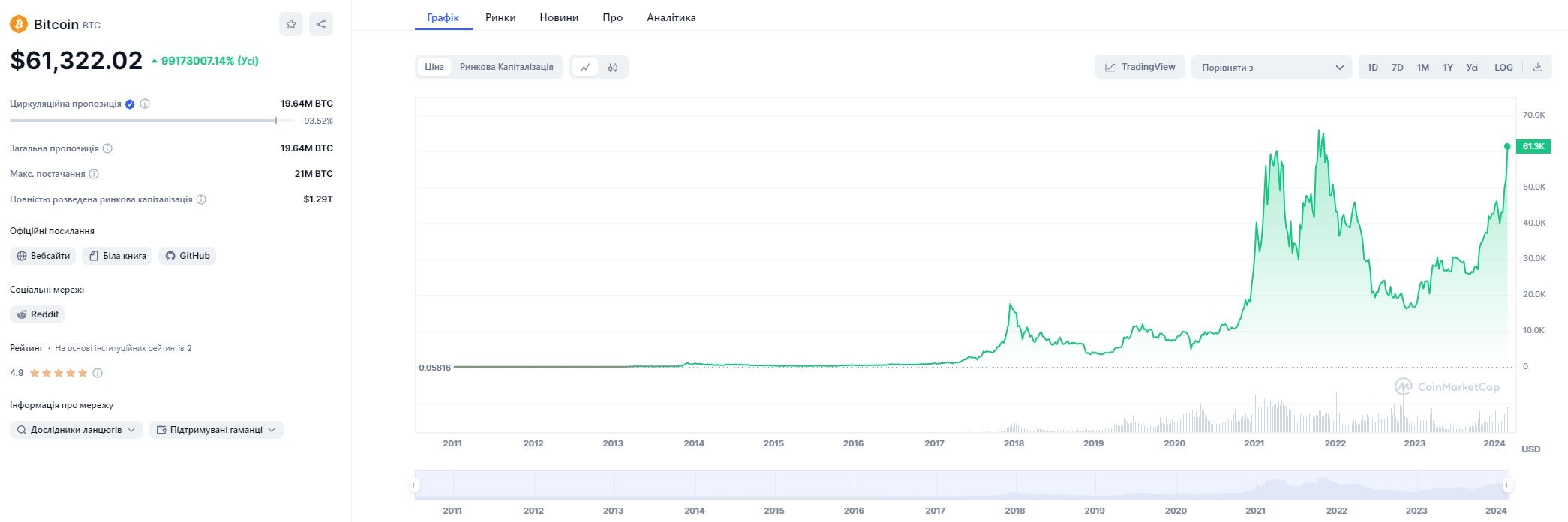Switch to line chart view icon
Screen dimensions: 1568x522
click(x=585, y=67)
